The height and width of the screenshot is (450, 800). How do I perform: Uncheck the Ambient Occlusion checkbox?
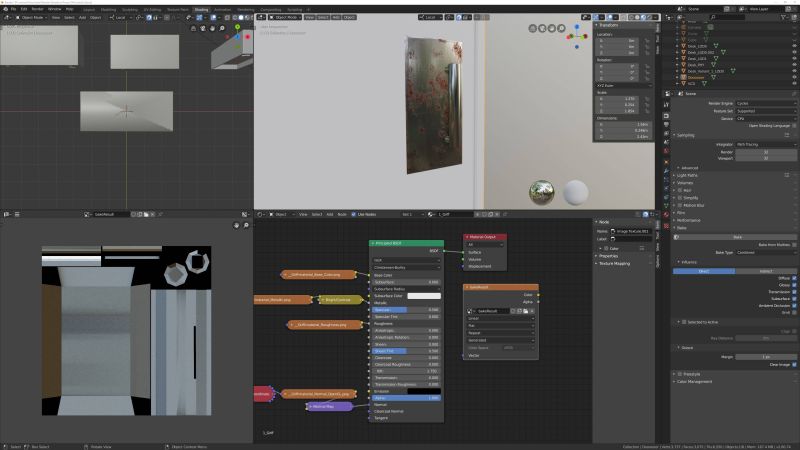[794, 306]
